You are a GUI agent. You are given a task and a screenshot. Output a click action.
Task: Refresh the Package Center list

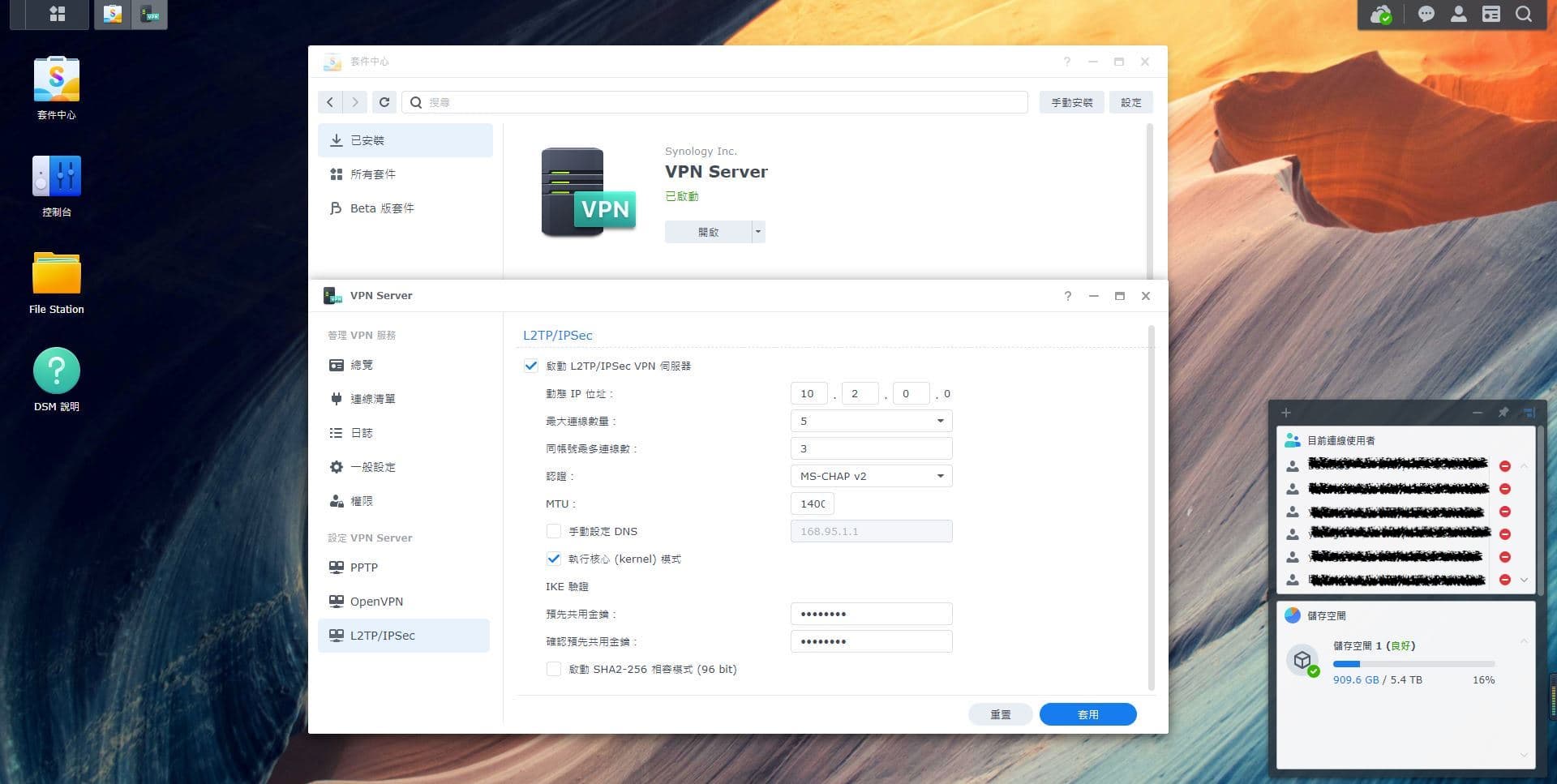point(384,102)
